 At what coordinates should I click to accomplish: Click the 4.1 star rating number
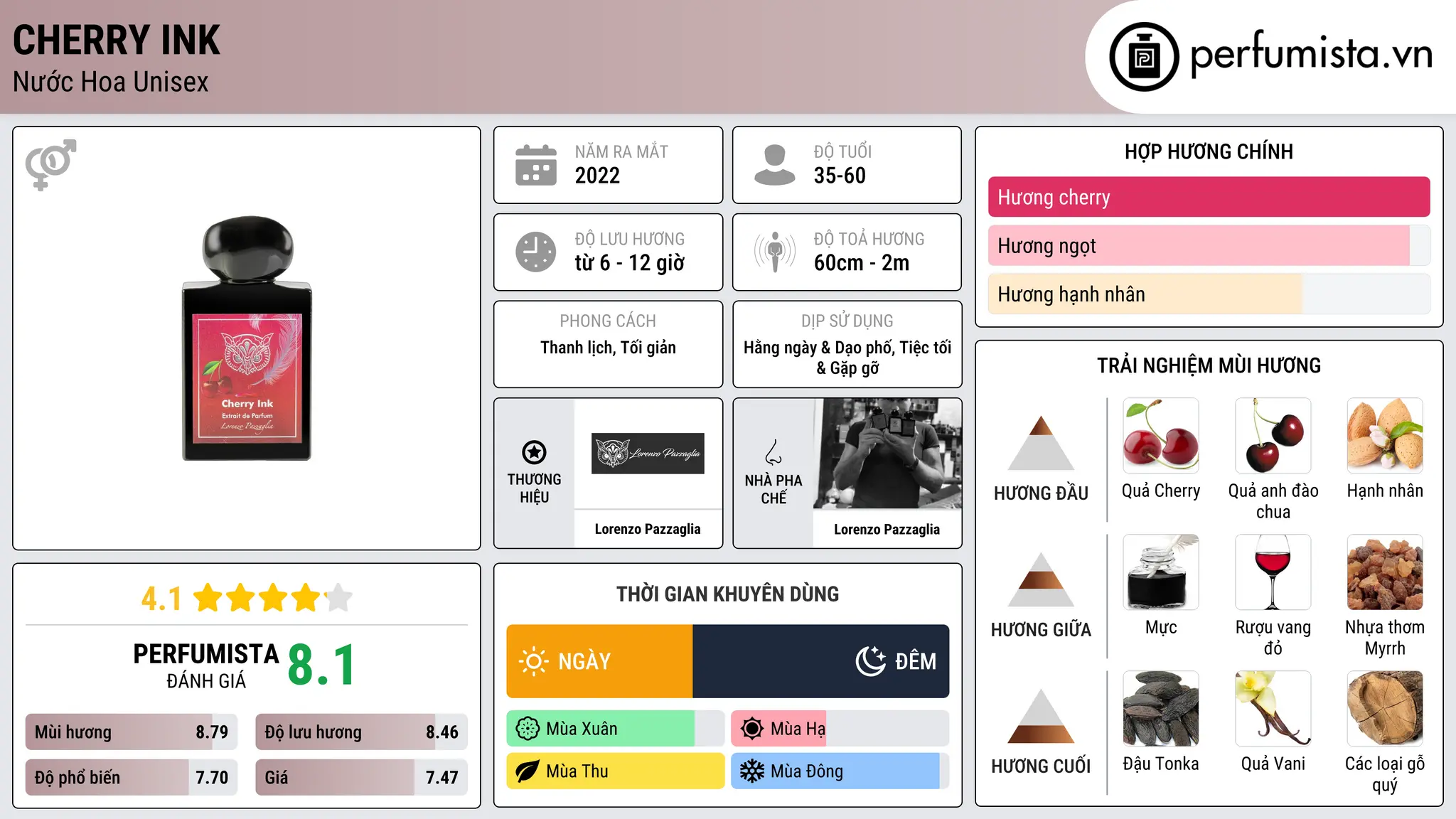161,599
